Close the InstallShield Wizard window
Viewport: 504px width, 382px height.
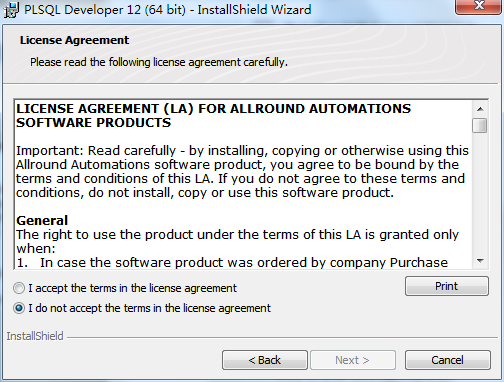479,6
